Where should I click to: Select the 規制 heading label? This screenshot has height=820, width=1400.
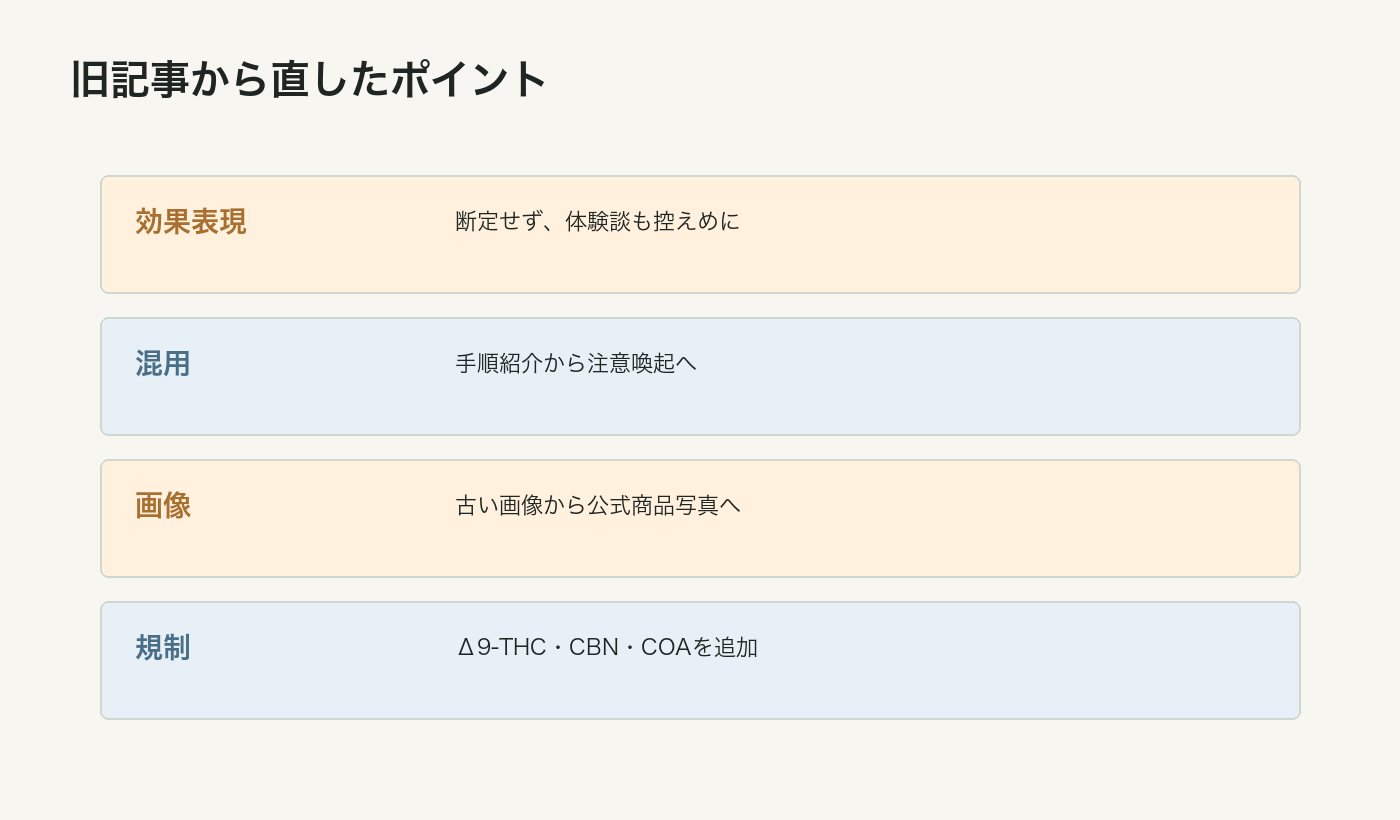click(x=163, y=648)
